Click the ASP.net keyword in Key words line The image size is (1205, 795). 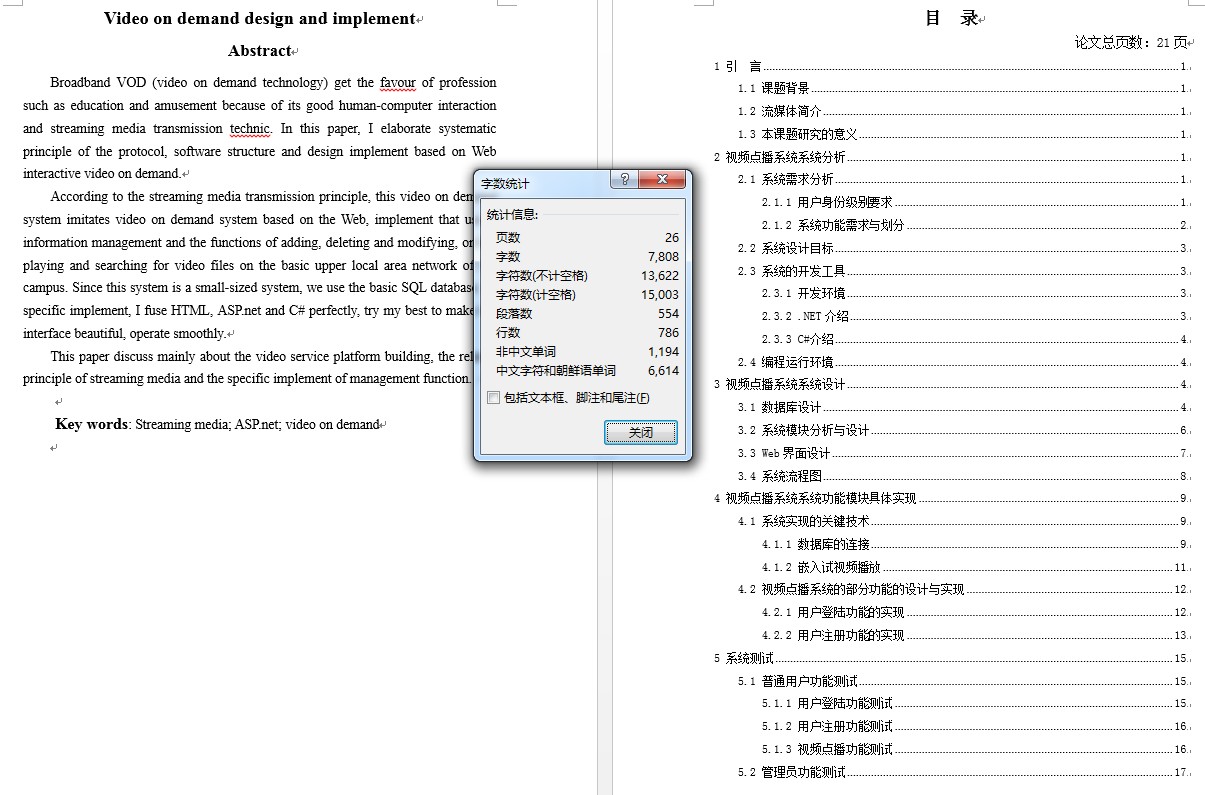pos(256,424)
